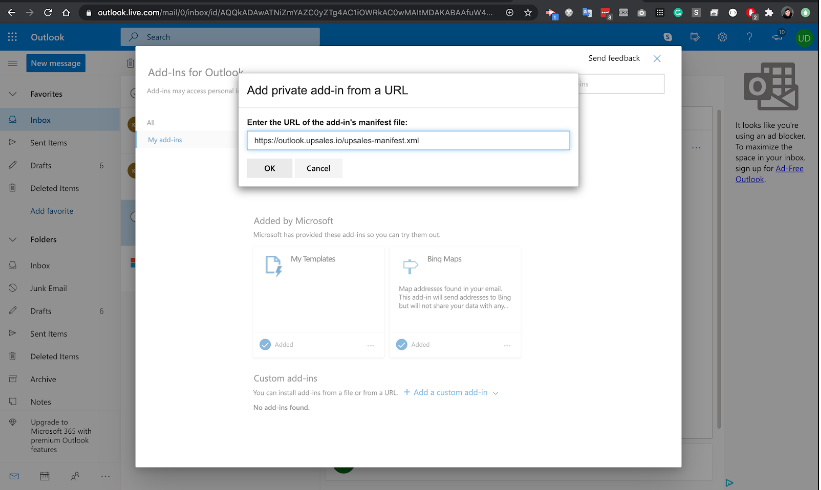
Task: Collapse the Favorites section
Action: pyautogui.click(x=13, y=94)
